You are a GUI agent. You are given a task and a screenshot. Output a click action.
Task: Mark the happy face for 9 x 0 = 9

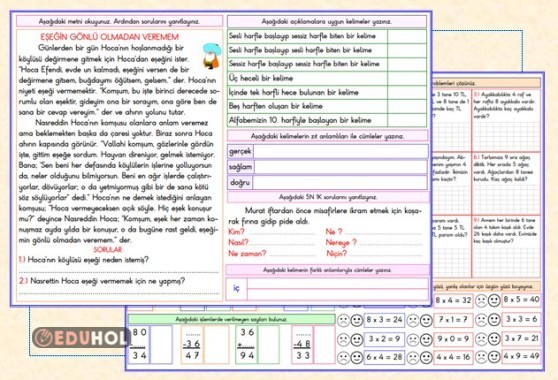426,339
